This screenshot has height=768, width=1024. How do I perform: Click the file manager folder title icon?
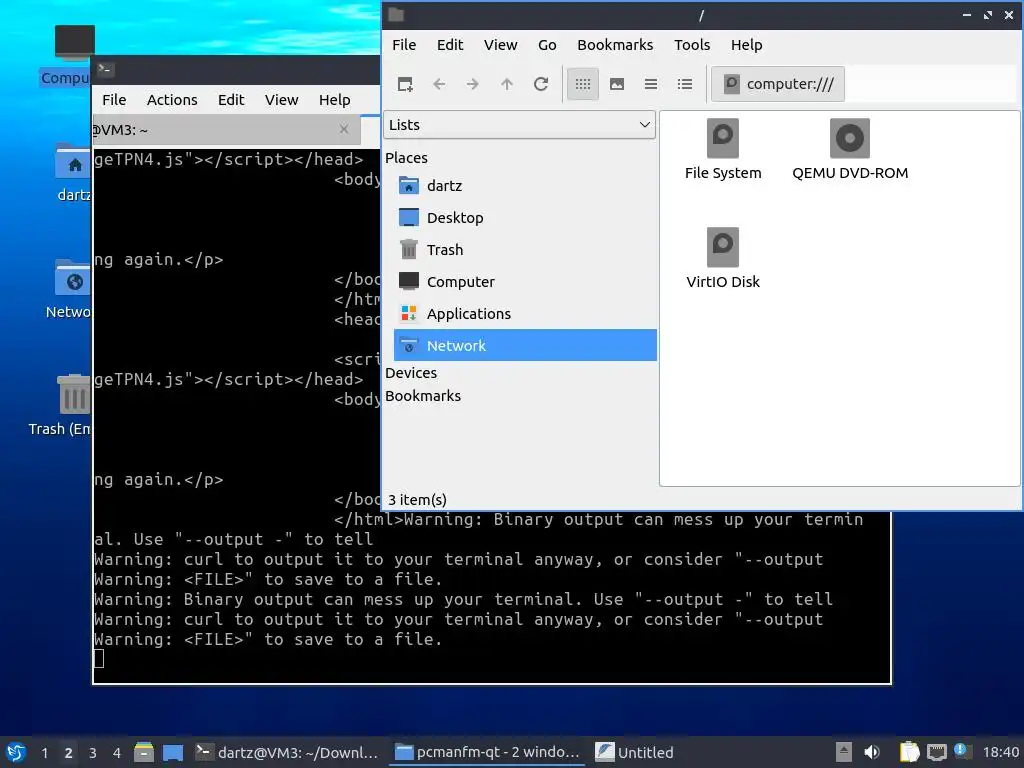click(396, 14)
